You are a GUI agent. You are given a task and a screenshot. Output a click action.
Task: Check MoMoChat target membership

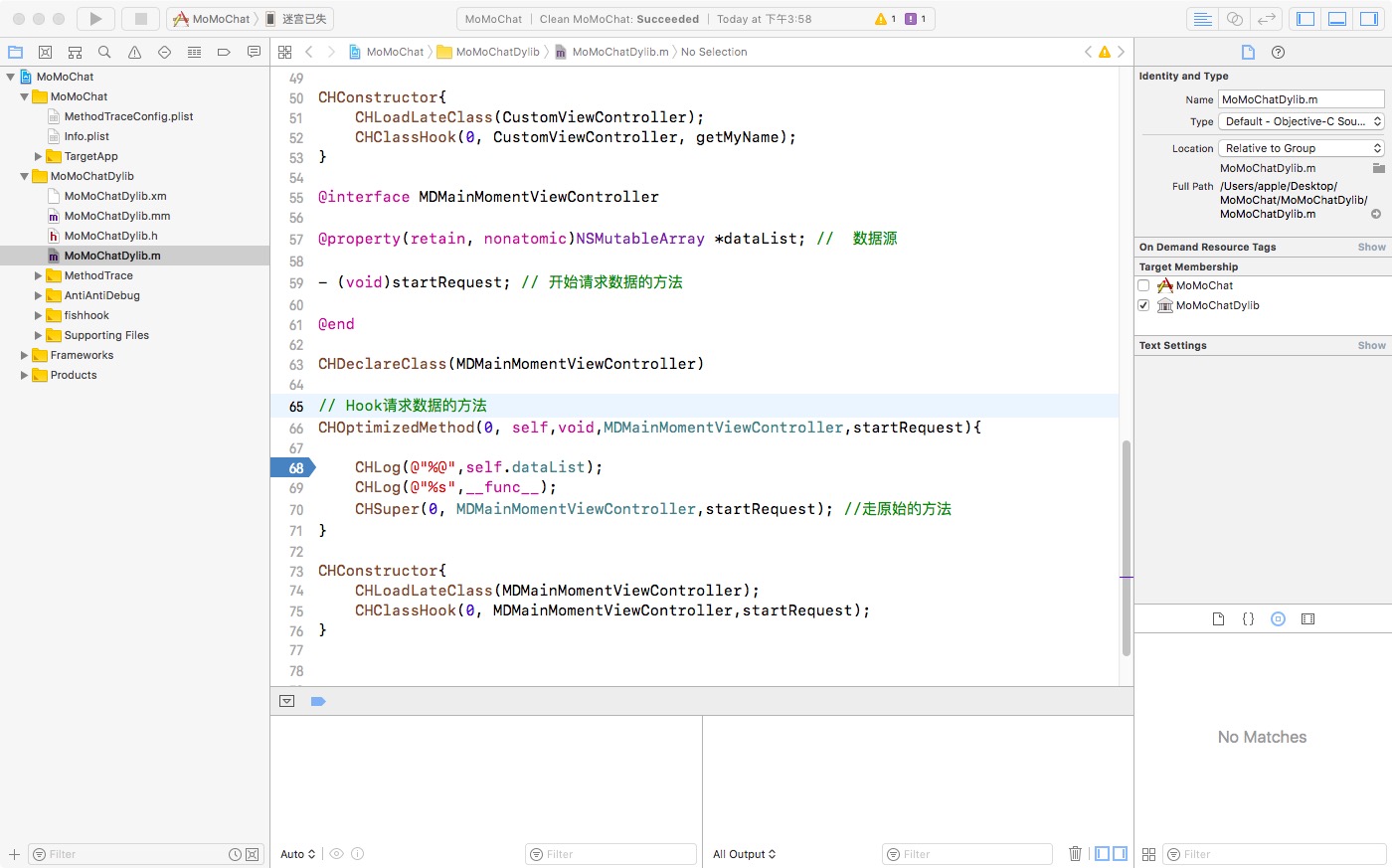[1143, 285]
